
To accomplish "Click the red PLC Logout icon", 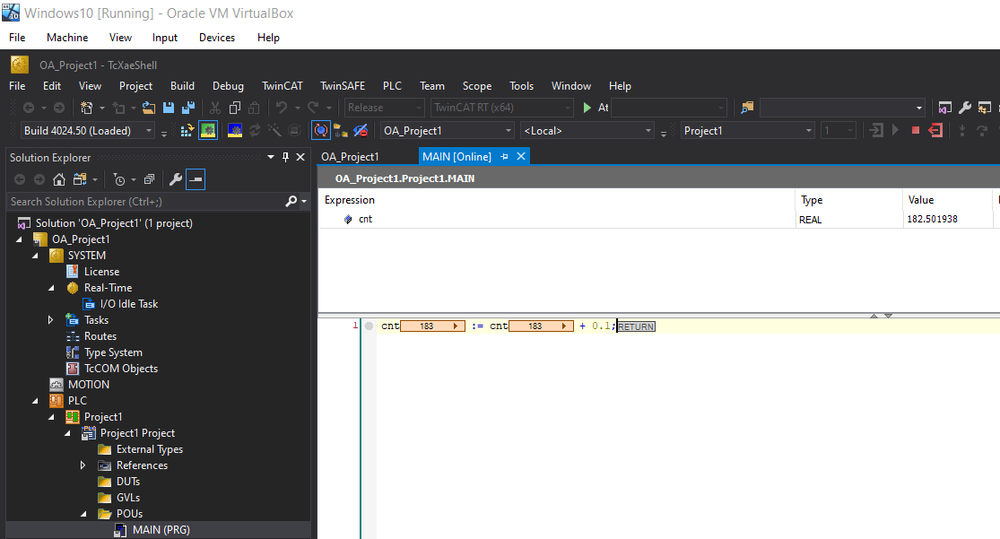I will pyautogui.click(x=936, y=131).
